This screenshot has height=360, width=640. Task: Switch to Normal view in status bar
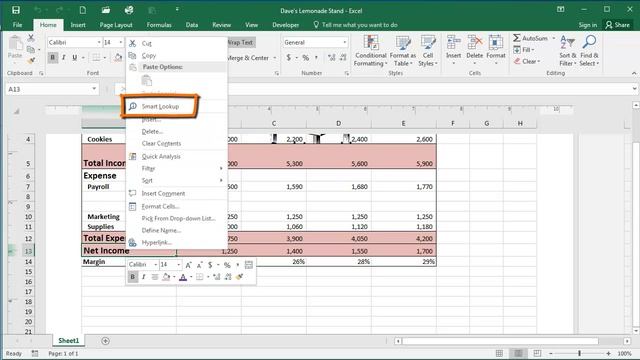tap(499, 353)
